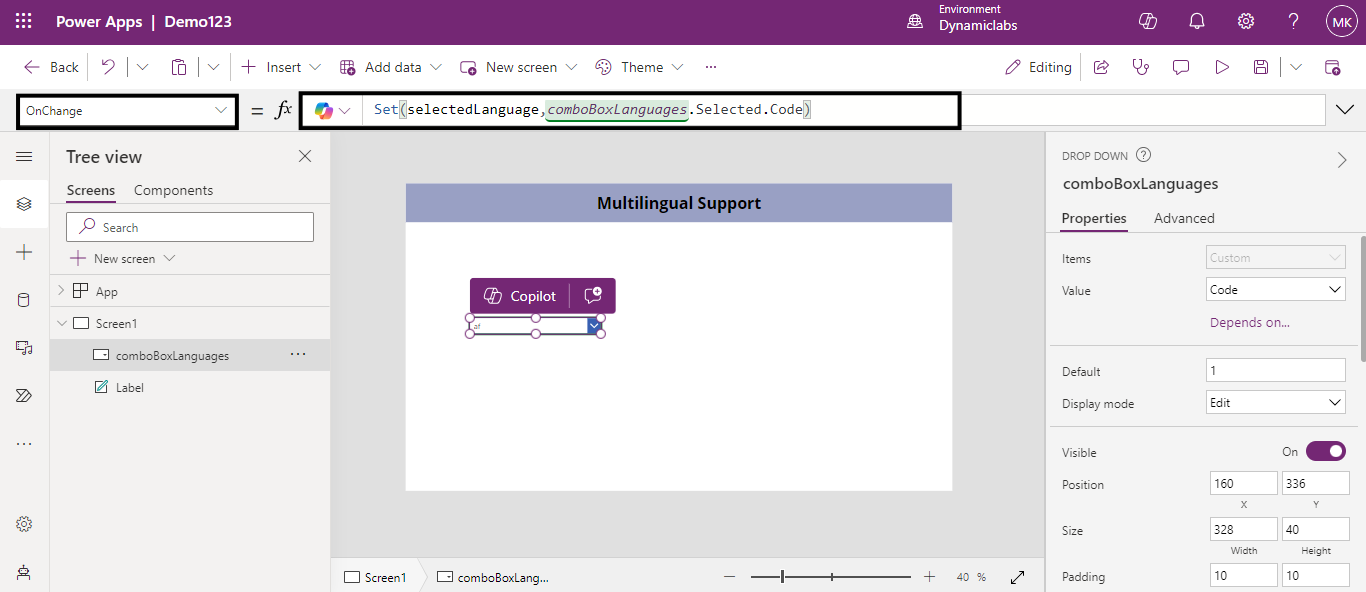
Task: Adjust the canvas zoom slider
Action: (x=783, y=577)
